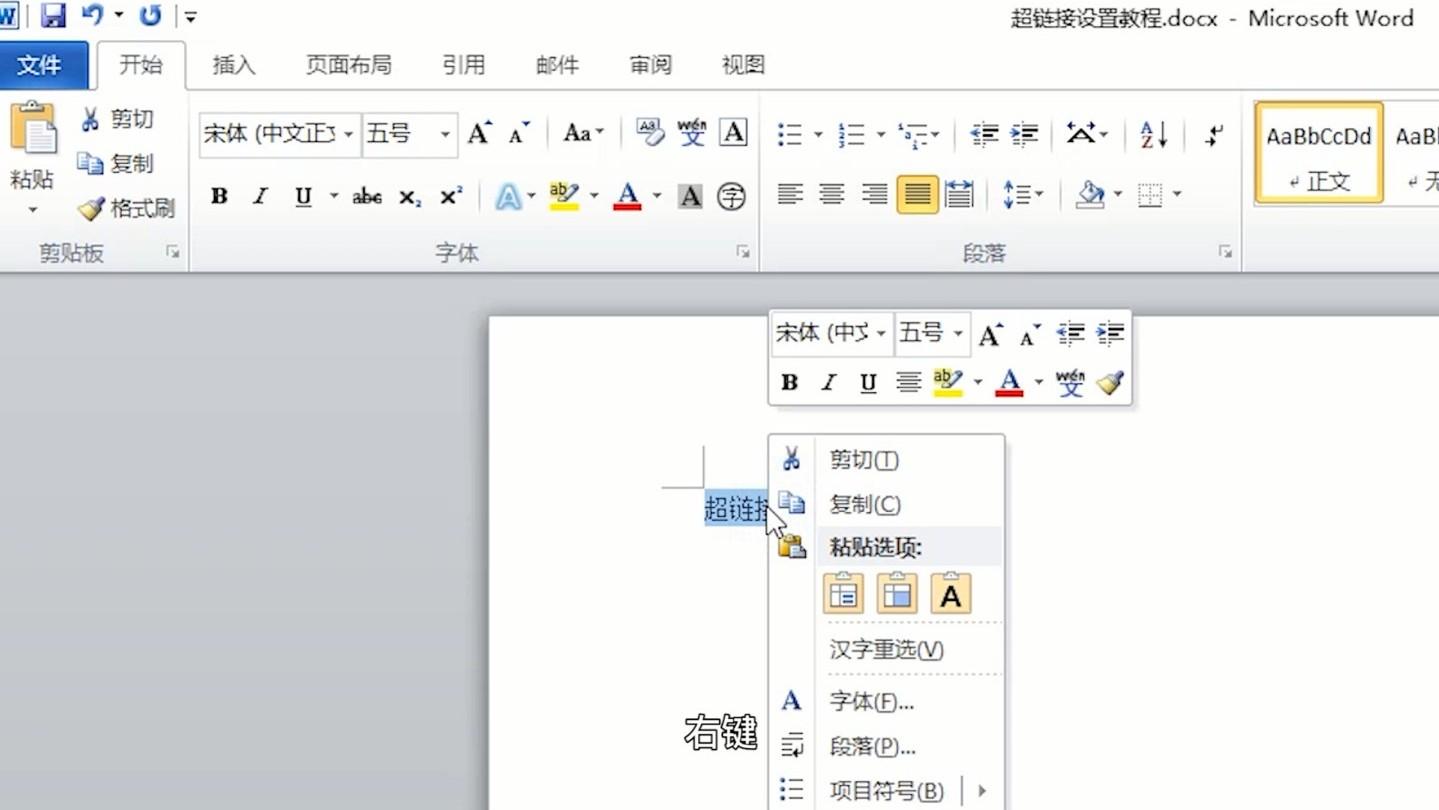Apply character shading in the Font group
The height and width of the screenshot is (810, 1439).
(690, 197)
